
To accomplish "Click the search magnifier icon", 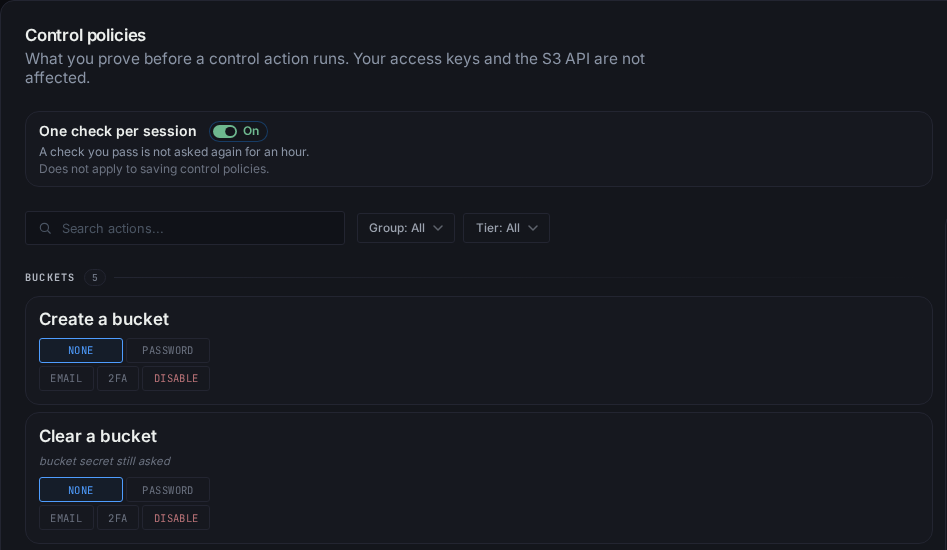I will coord(45,228).
